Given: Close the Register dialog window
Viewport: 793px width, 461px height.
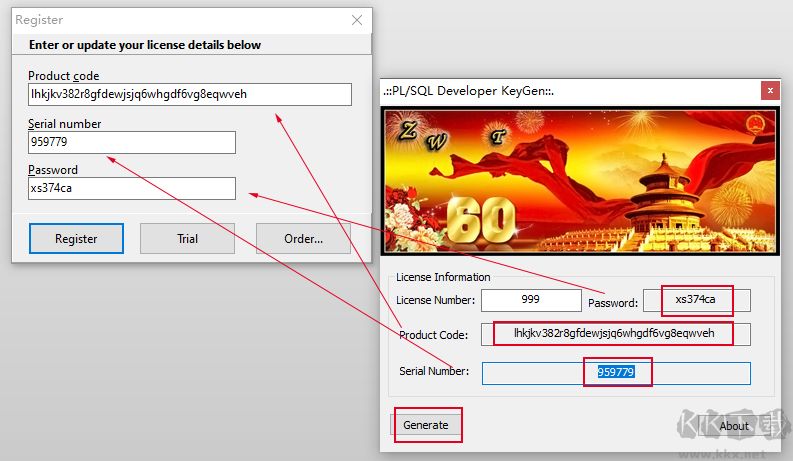Looking at the screenshot, I should (x=357, y=20).
